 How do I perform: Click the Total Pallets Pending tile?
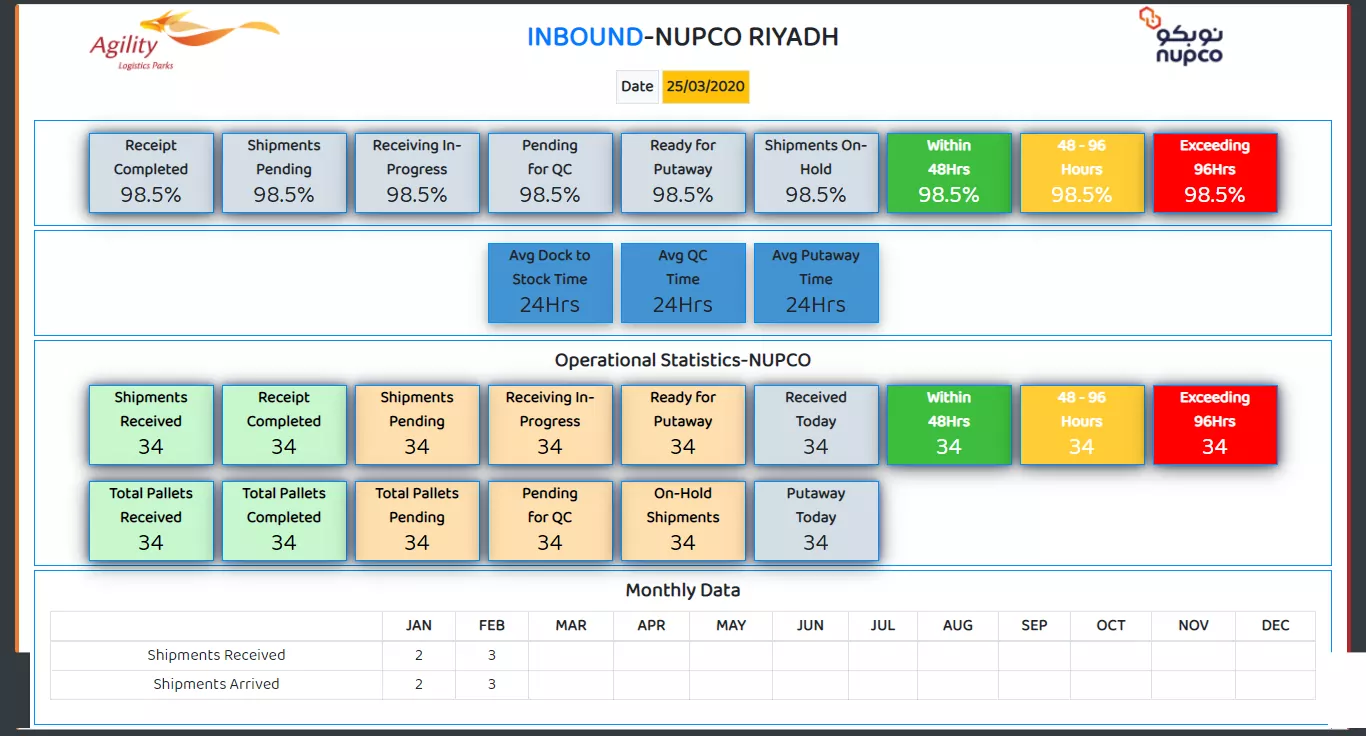pos(417,520)
